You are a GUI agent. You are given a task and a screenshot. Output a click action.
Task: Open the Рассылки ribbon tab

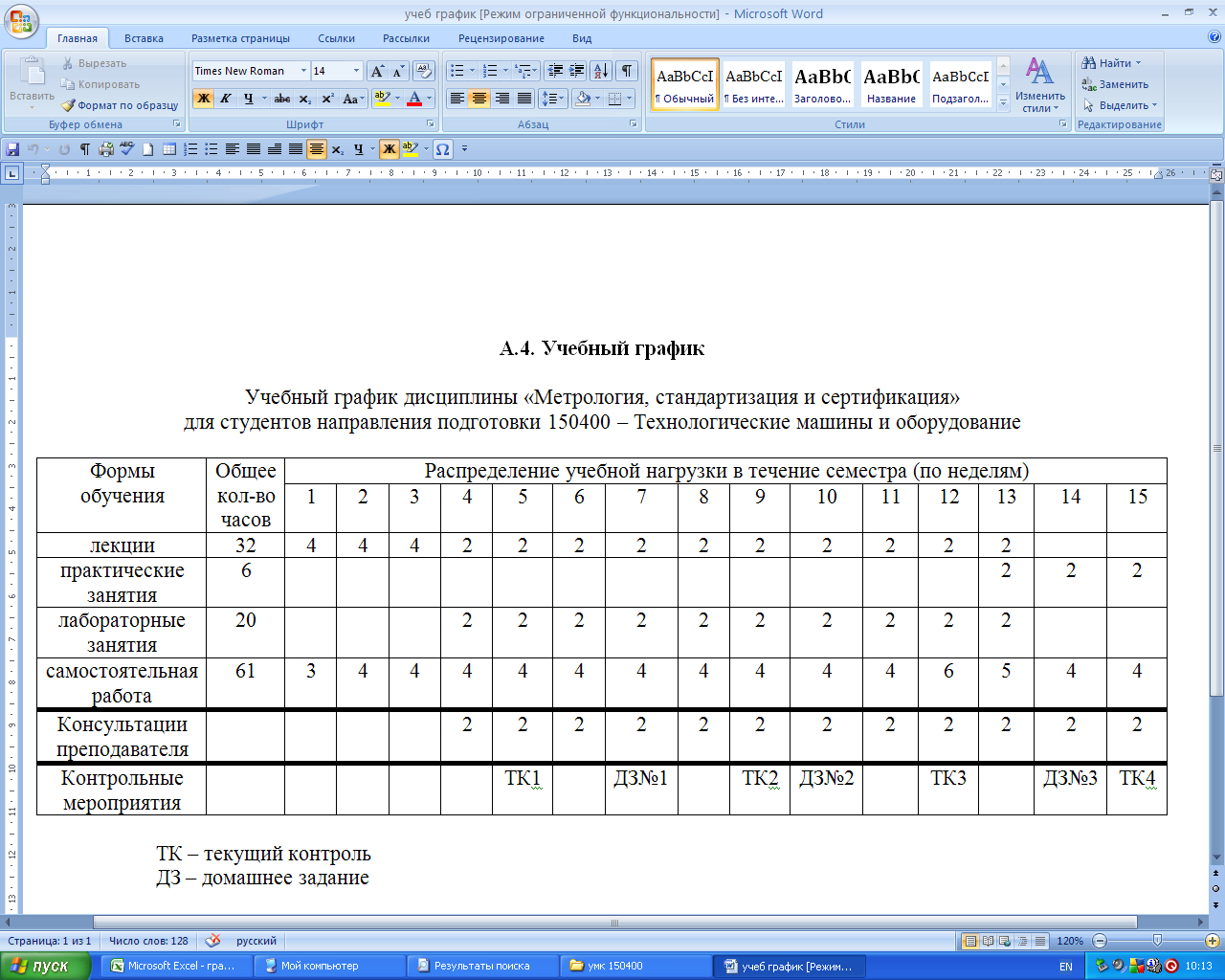[406, 38]
